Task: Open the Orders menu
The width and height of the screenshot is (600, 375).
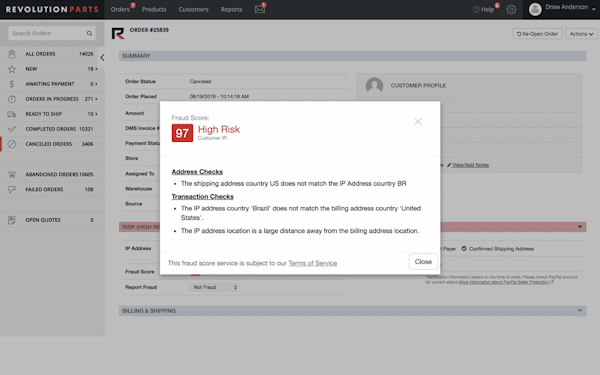Action: point(120,9)
